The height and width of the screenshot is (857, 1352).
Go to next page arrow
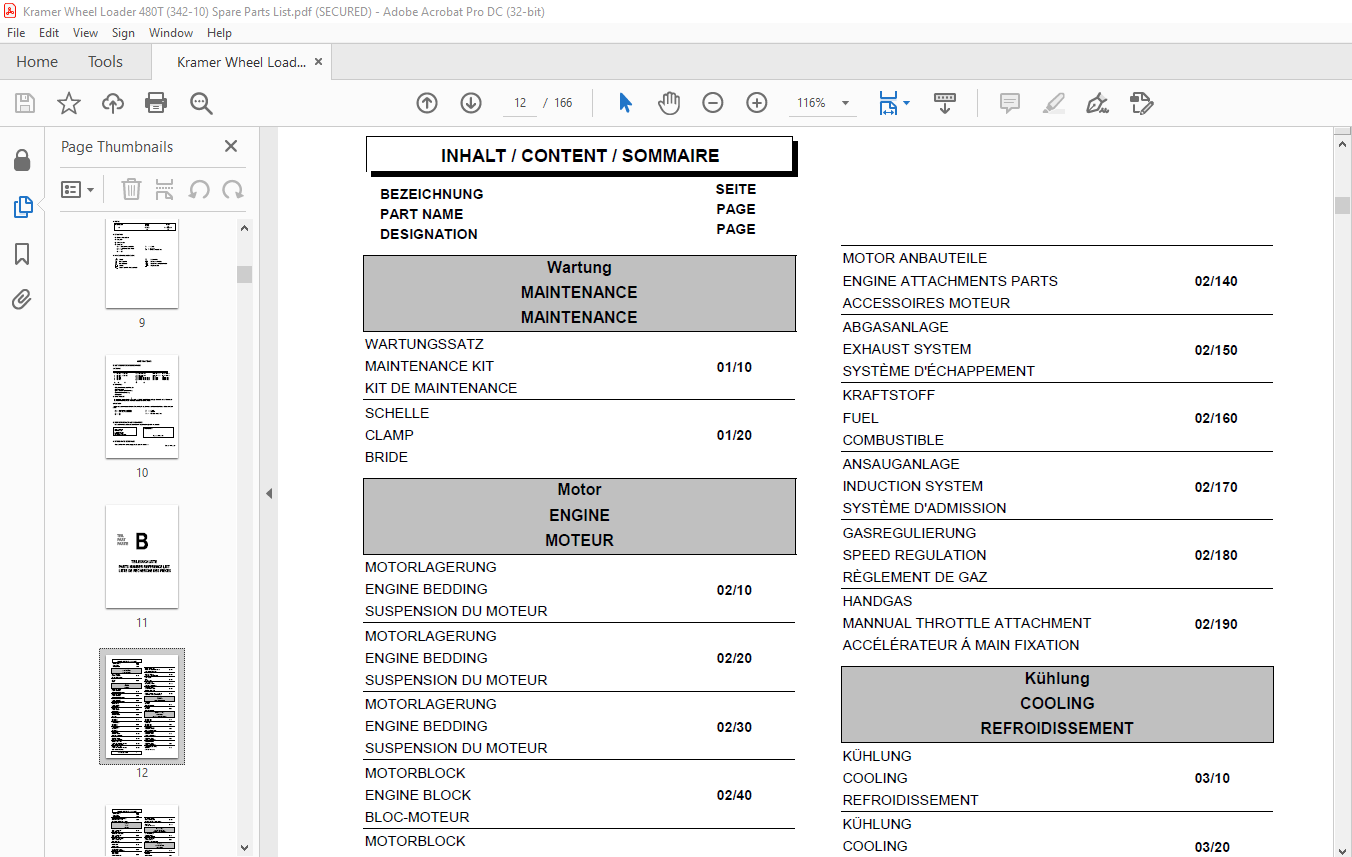471,103
